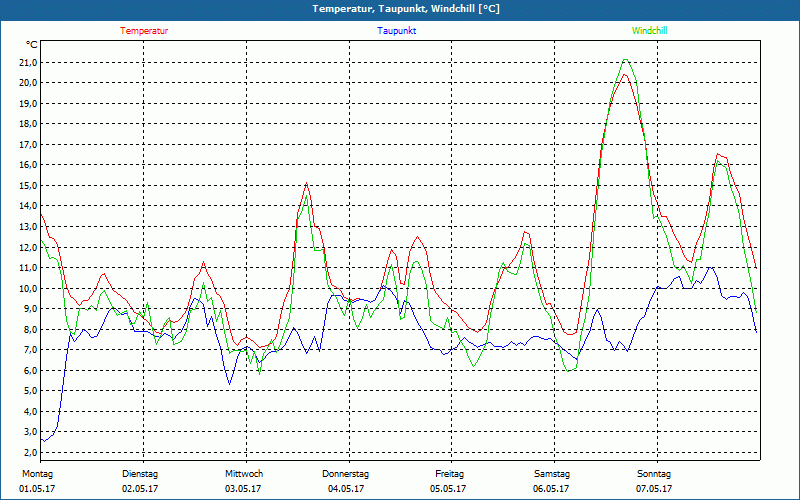Click the °C unit label
The height and width of the screenshot is (500, 800).
click(x=31, y=45)
